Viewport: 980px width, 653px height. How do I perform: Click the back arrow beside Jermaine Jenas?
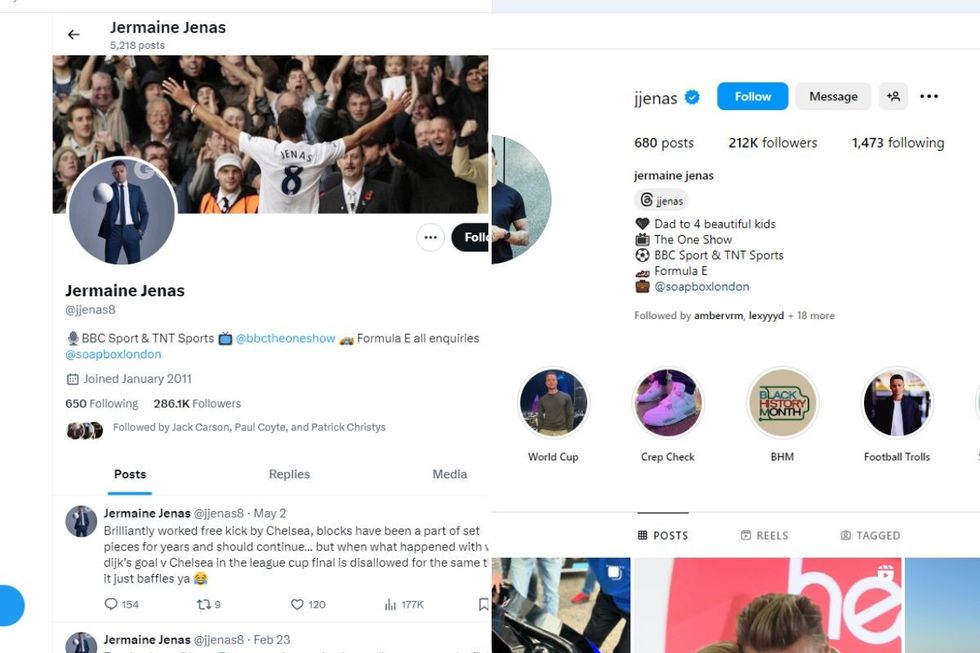[x=74, y=34]
